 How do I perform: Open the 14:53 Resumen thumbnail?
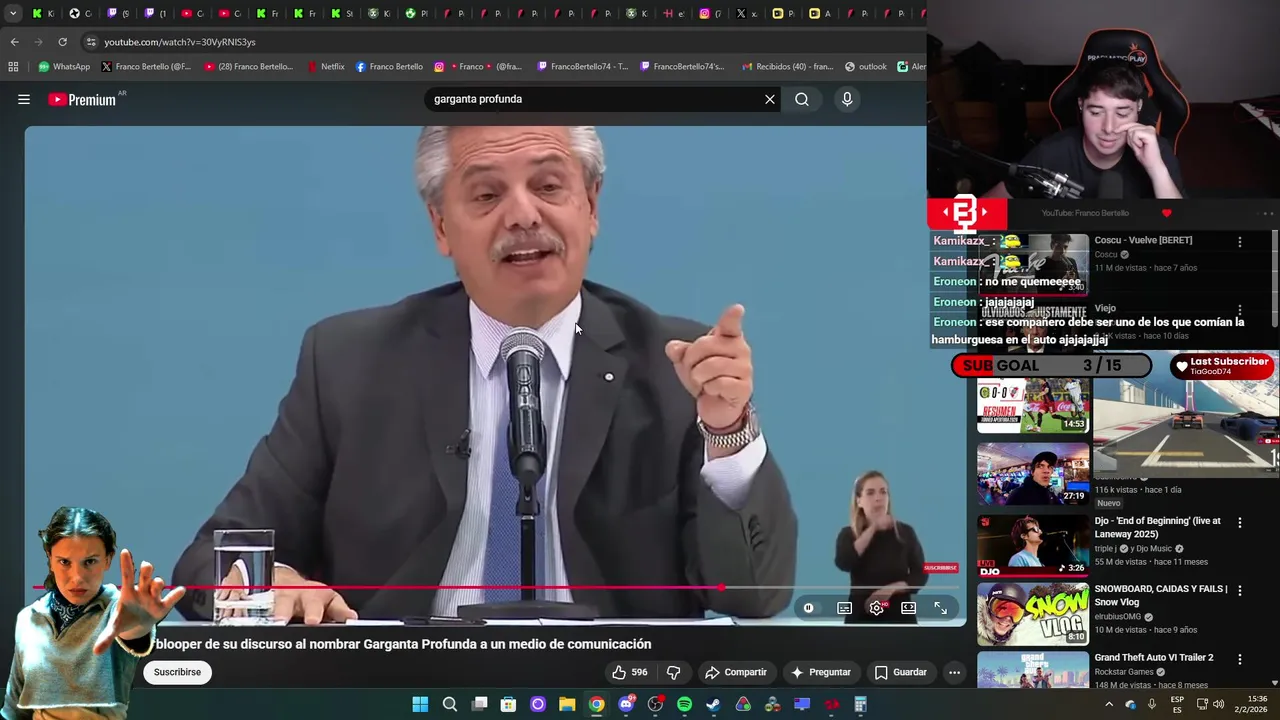coord(1033,403)
